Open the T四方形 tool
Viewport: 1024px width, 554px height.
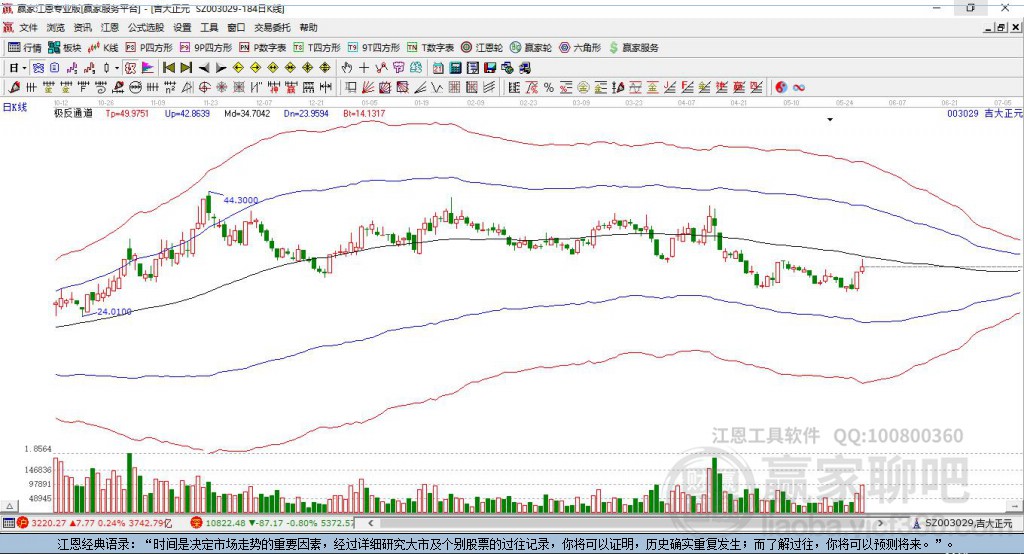tap(317, 48)
